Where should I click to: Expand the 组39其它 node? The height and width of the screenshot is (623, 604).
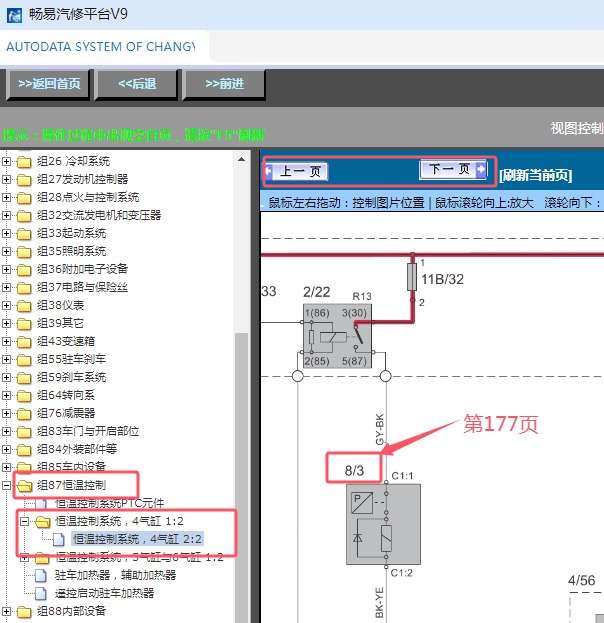6,323
